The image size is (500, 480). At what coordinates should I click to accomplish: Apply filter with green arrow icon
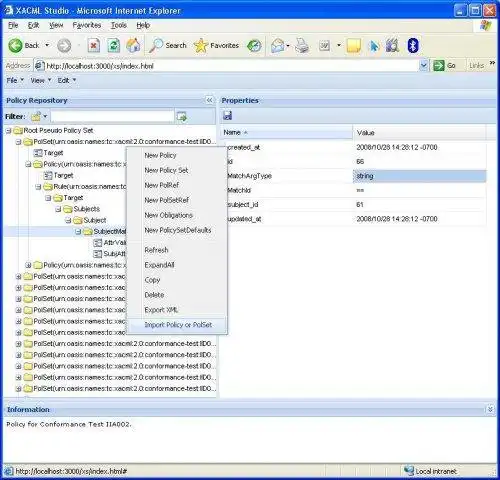[x=181, y=117]
